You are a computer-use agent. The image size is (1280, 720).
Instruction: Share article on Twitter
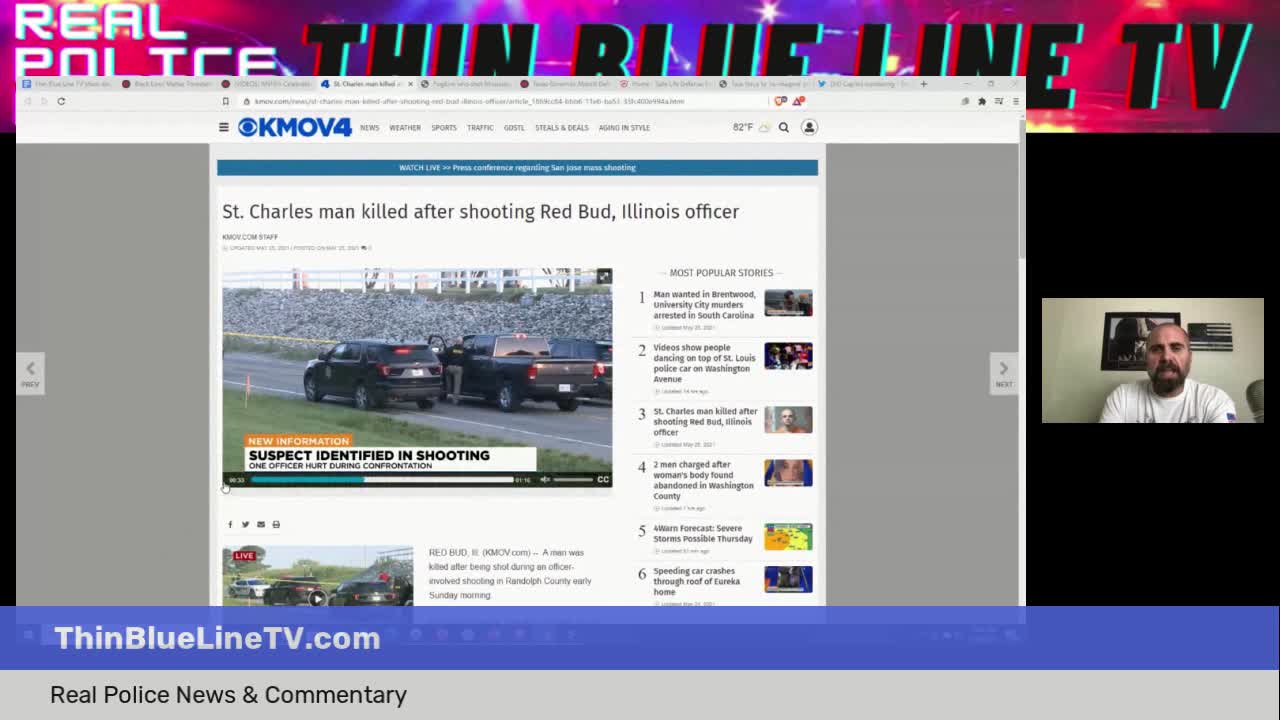coord(245,524)
